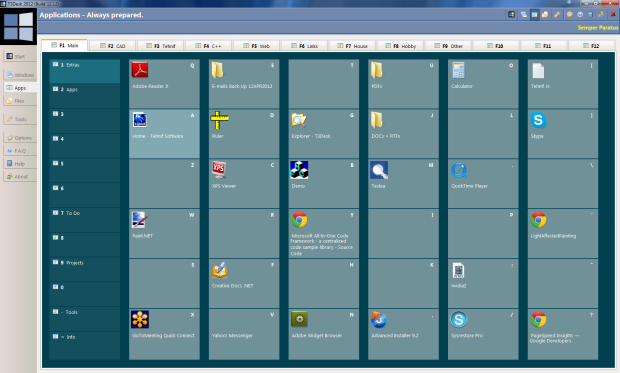
Task: Open the F.A.Q. from the sidebar
Action: point(20,151)
